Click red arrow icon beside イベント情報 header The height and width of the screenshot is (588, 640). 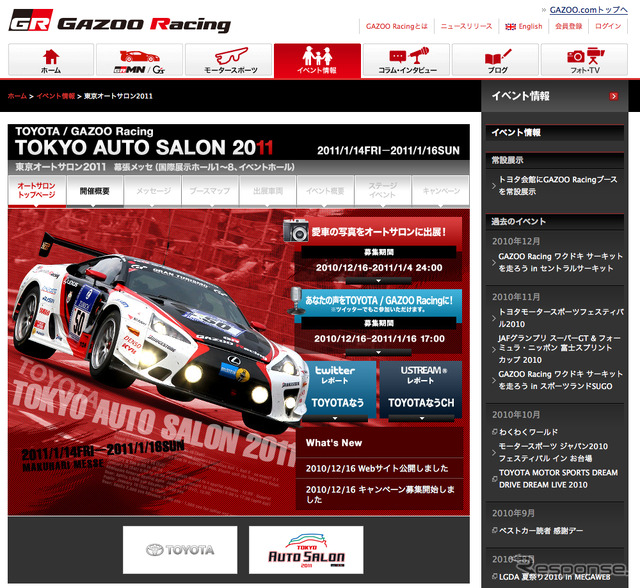point(613,96)
